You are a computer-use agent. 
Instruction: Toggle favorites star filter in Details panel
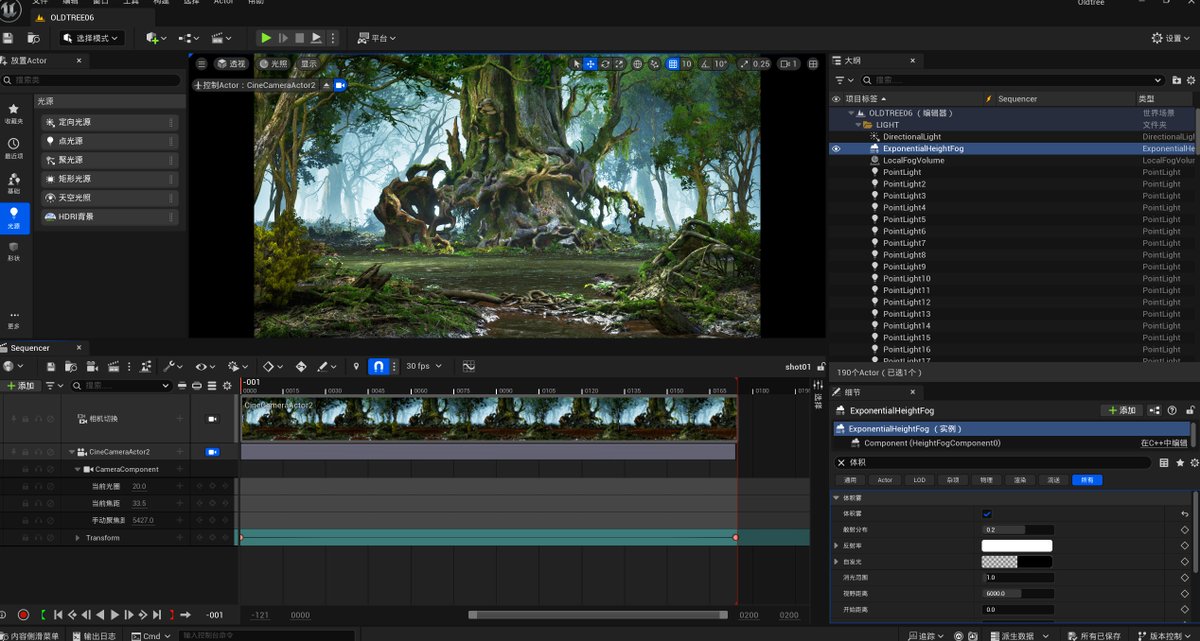(x=1180, y=463)
